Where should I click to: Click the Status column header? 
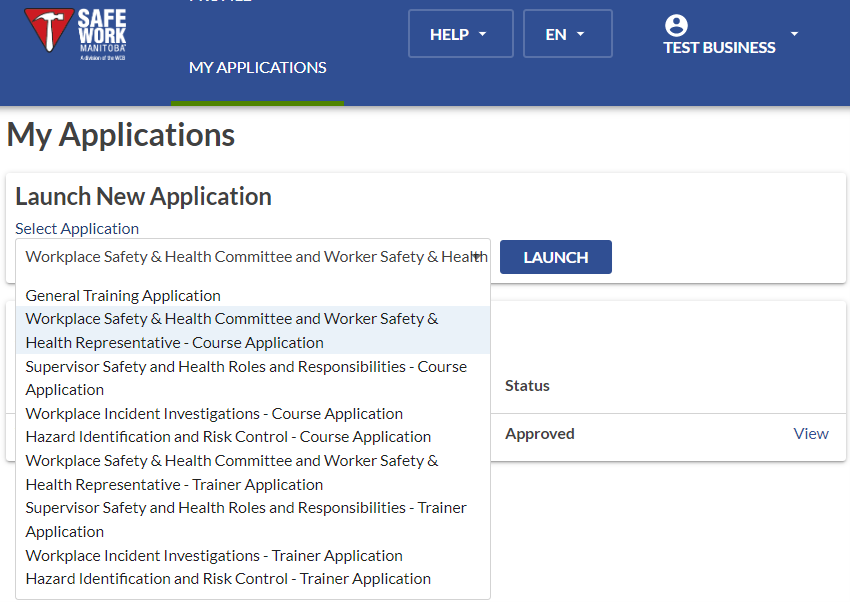527,386
